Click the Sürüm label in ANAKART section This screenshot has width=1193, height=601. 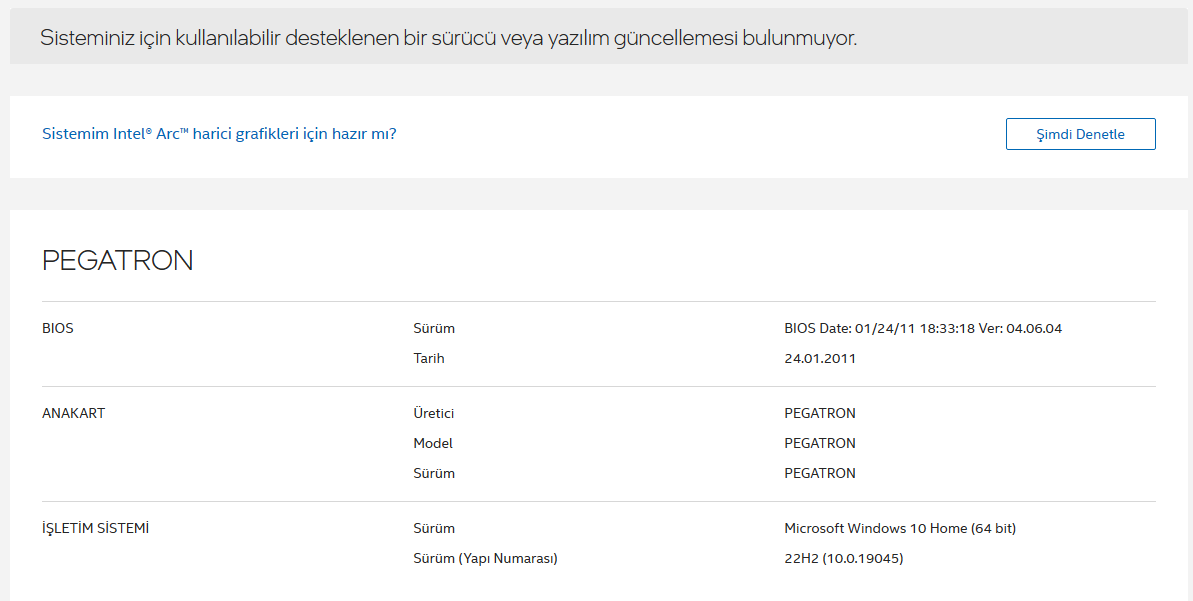tap(433, 473)
